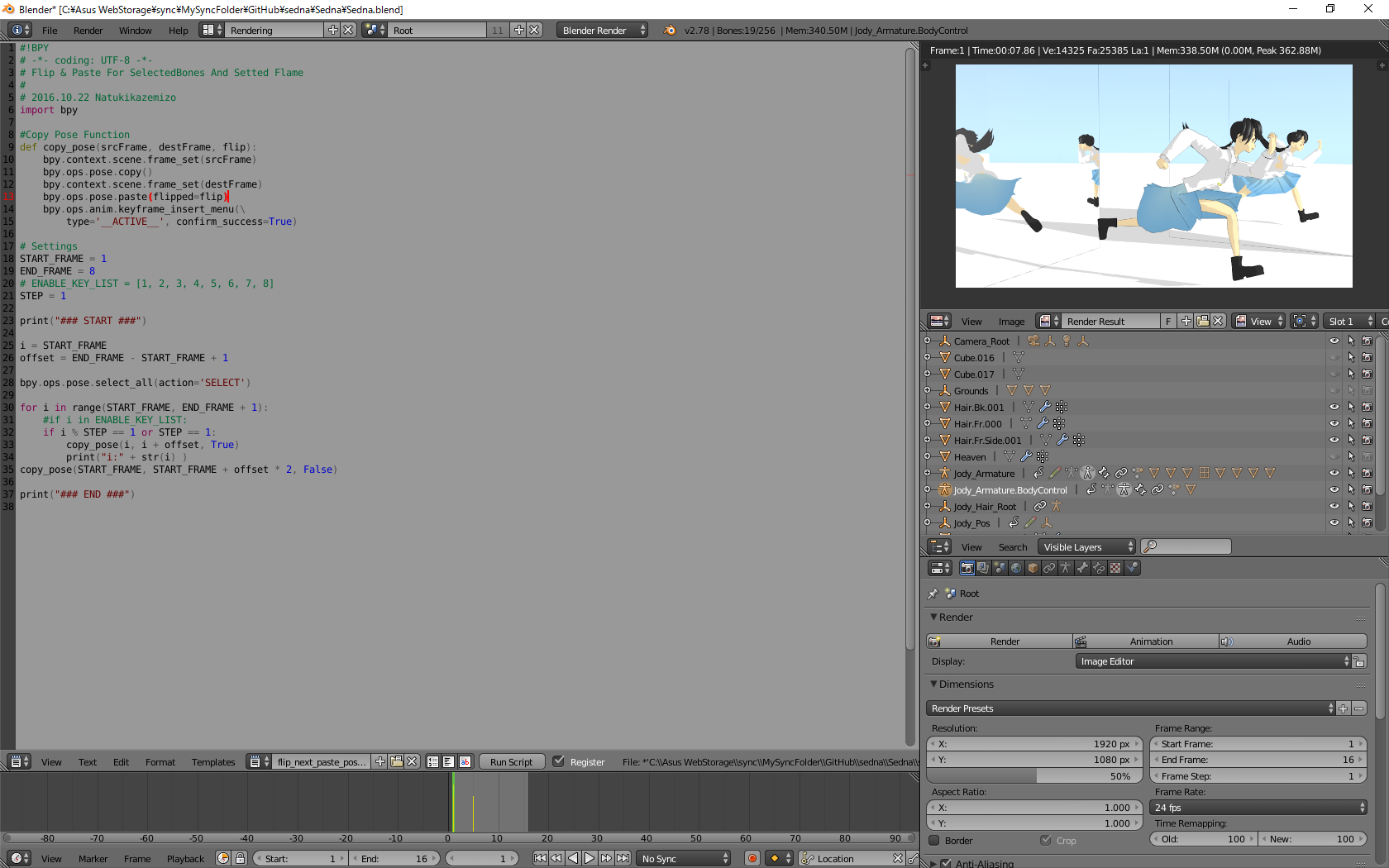Open the render presets folder icon beside Display

(x=1359, y=661)
